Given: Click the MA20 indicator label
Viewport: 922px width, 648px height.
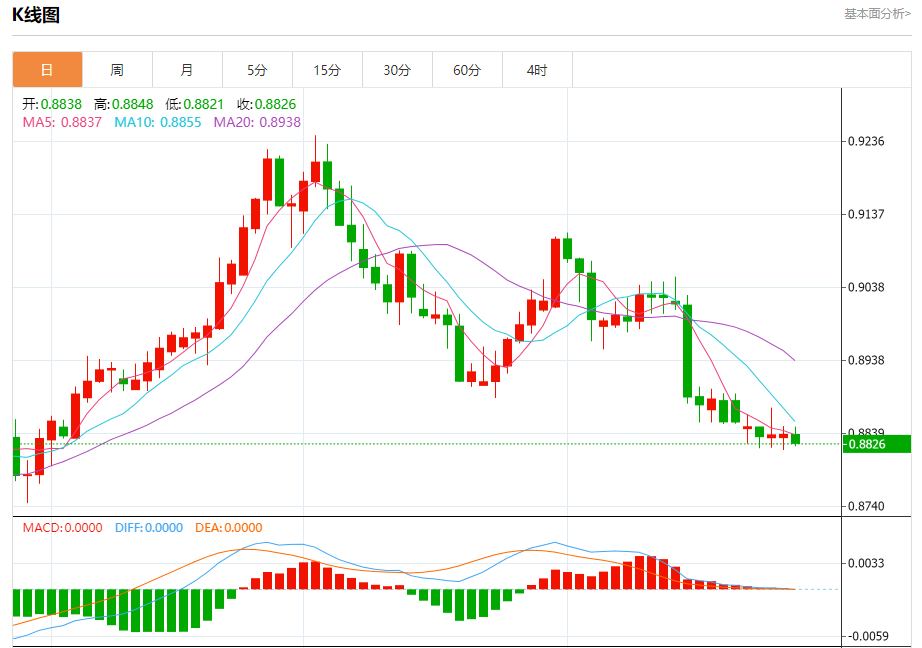Looking at the screenshot, I should (x=257, y=122).
